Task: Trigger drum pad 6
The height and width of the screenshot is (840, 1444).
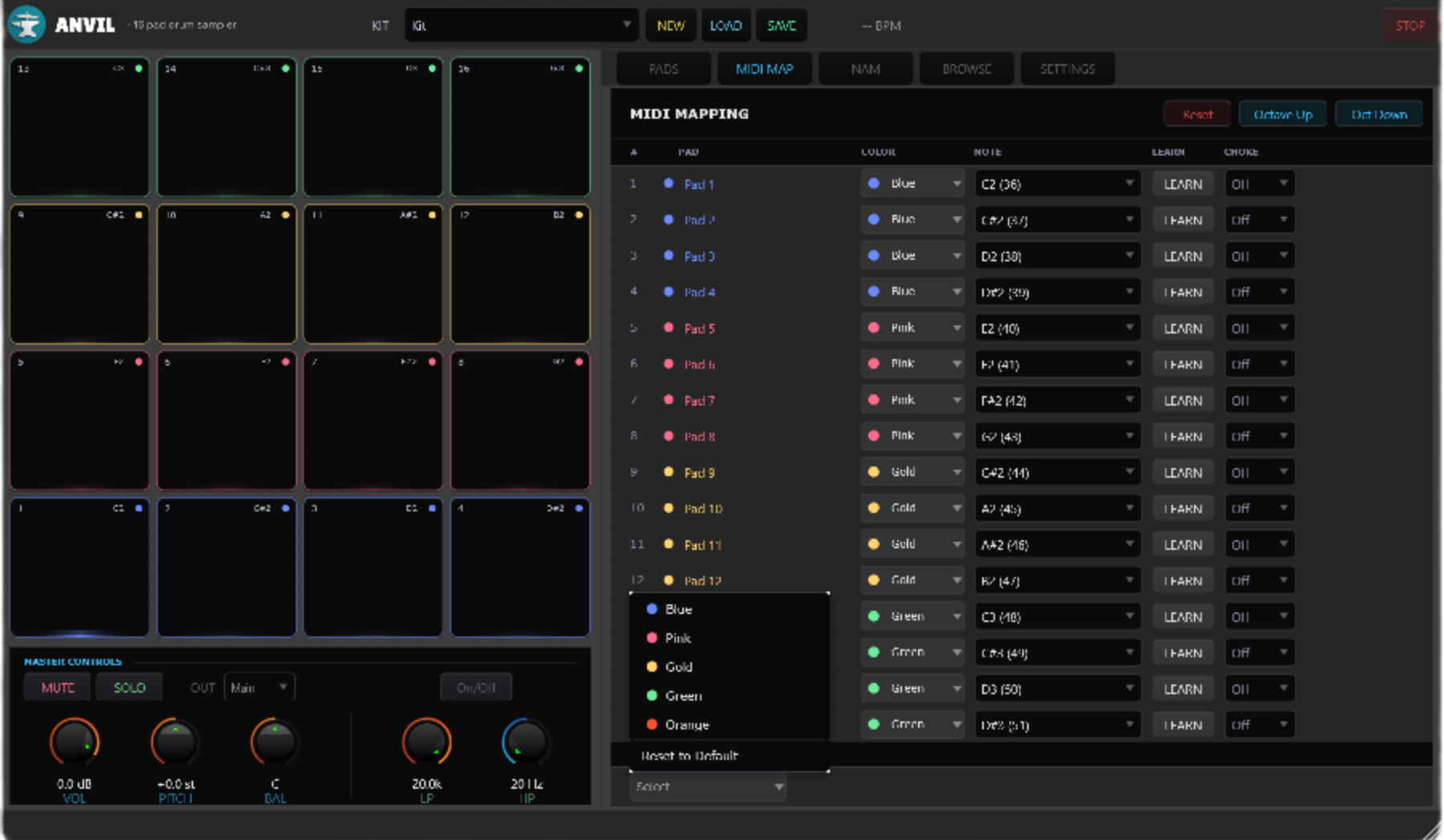Action: point(226,421)
